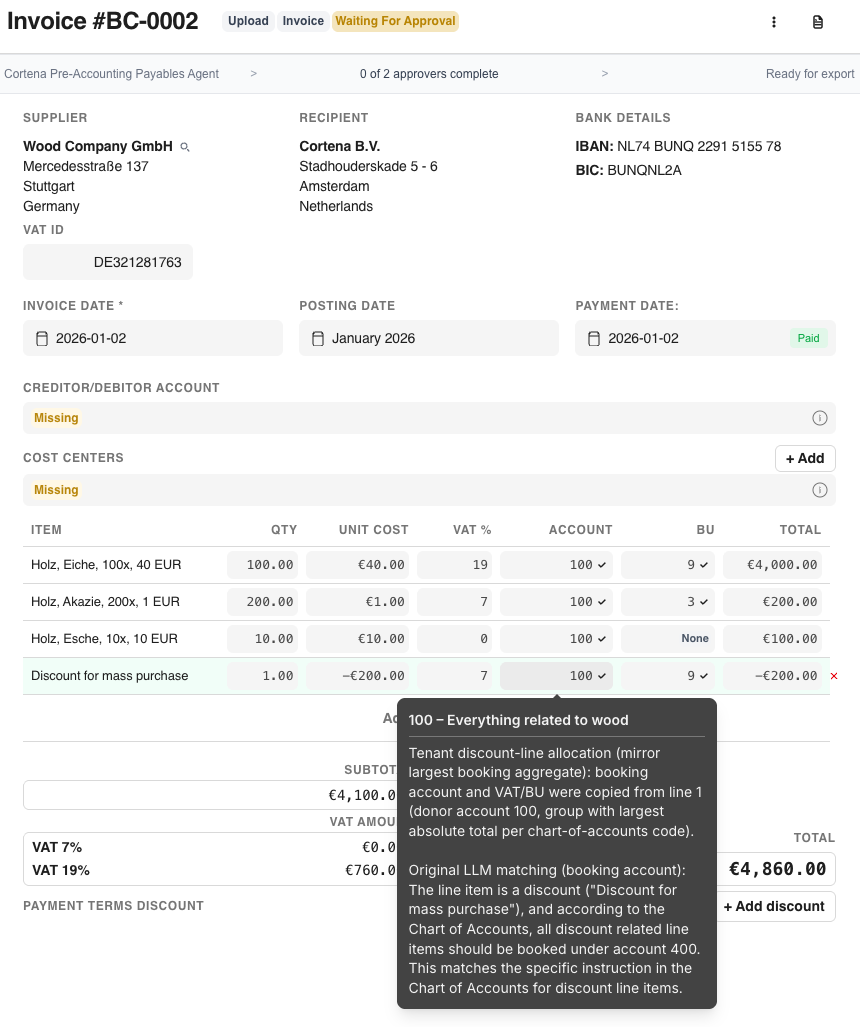This screenshot has height=1027, width=860.
Task: Open account dropdown for Holz, Akazie line
Action: click(556, 602)
